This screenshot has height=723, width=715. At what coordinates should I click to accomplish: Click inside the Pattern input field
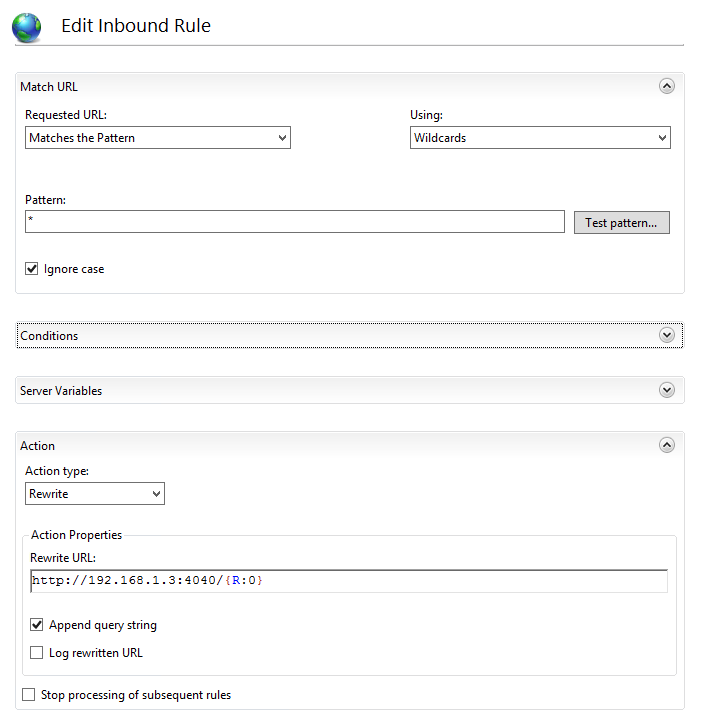(295, 222)
